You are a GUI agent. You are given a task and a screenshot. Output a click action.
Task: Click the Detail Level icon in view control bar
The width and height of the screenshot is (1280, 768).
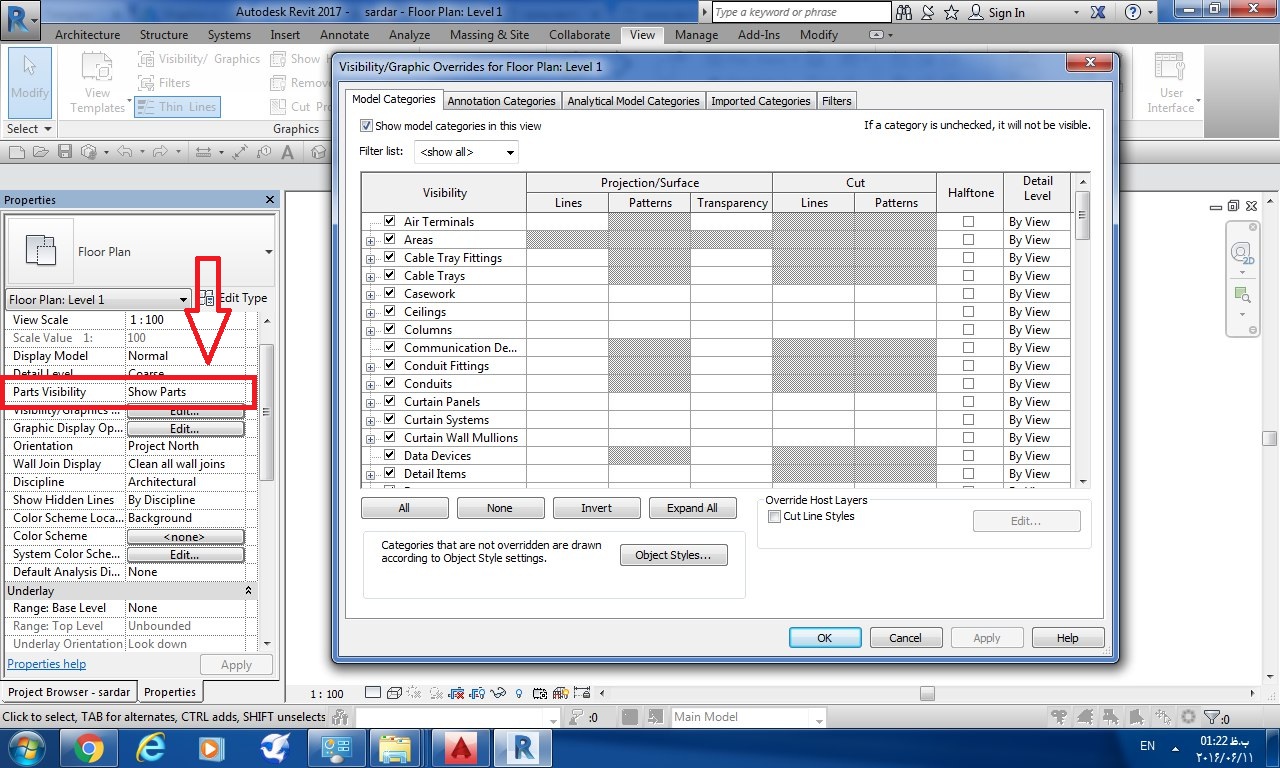coord(373,693)
